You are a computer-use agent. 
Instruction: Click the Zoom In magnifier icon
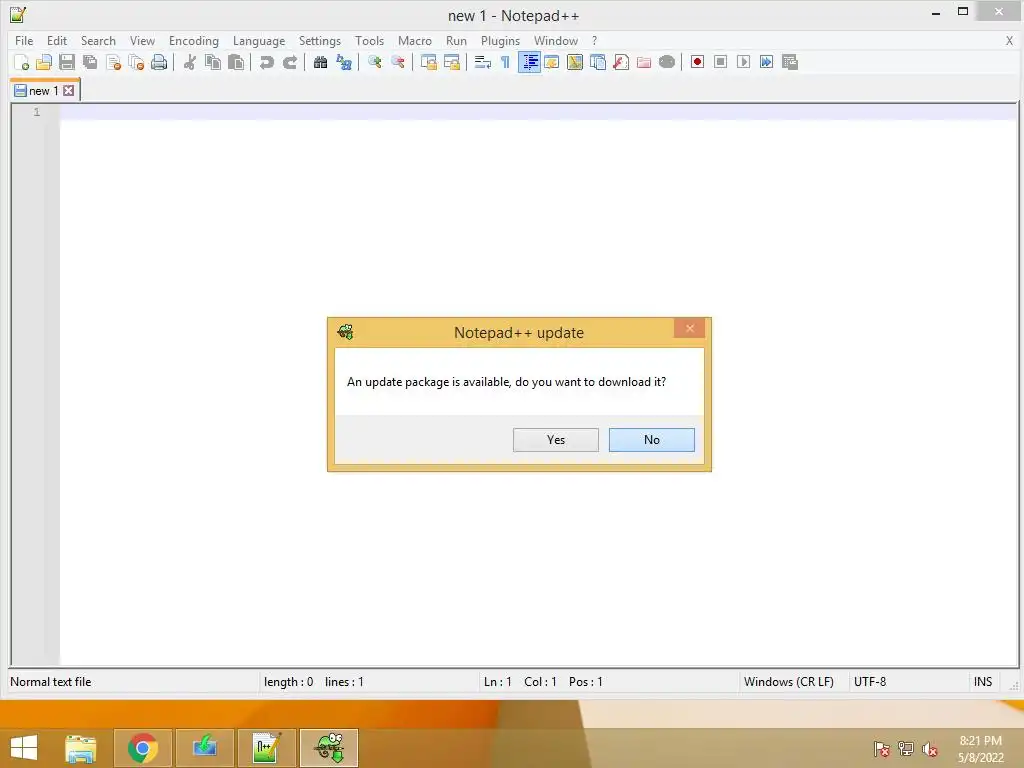point(375,62)
